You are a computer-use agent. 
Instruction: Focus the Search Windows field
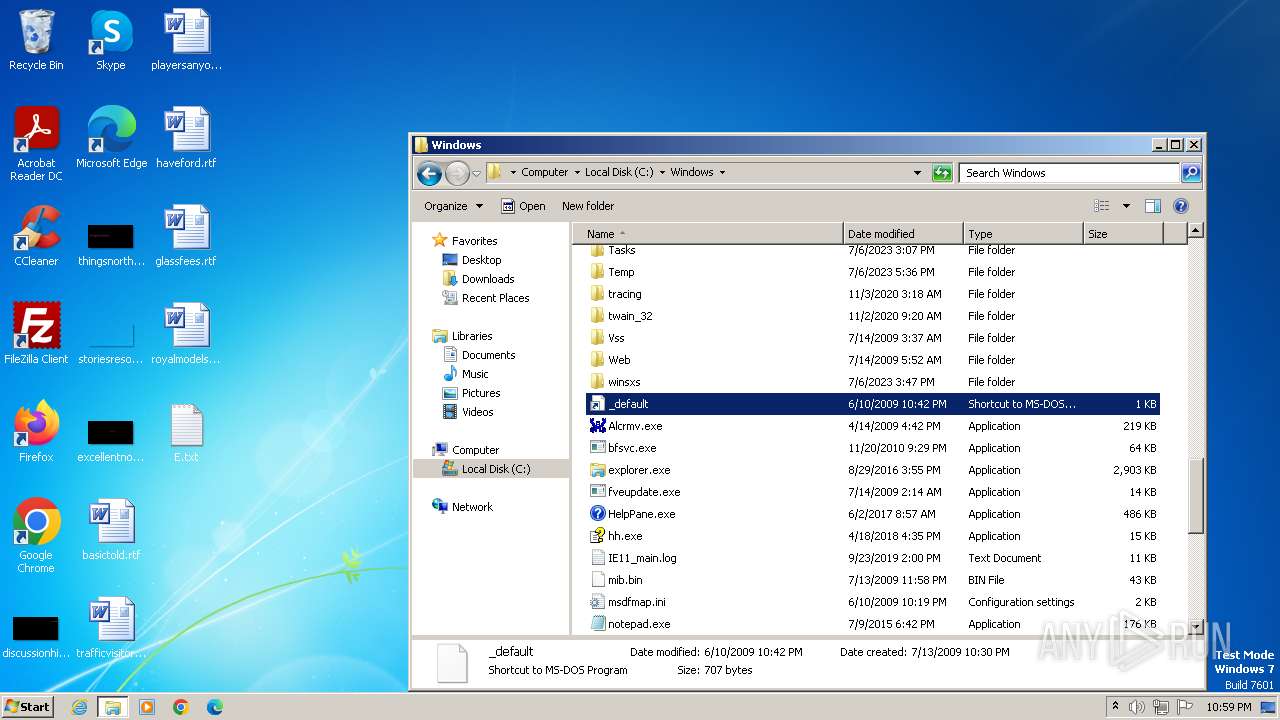(1068, 173)
